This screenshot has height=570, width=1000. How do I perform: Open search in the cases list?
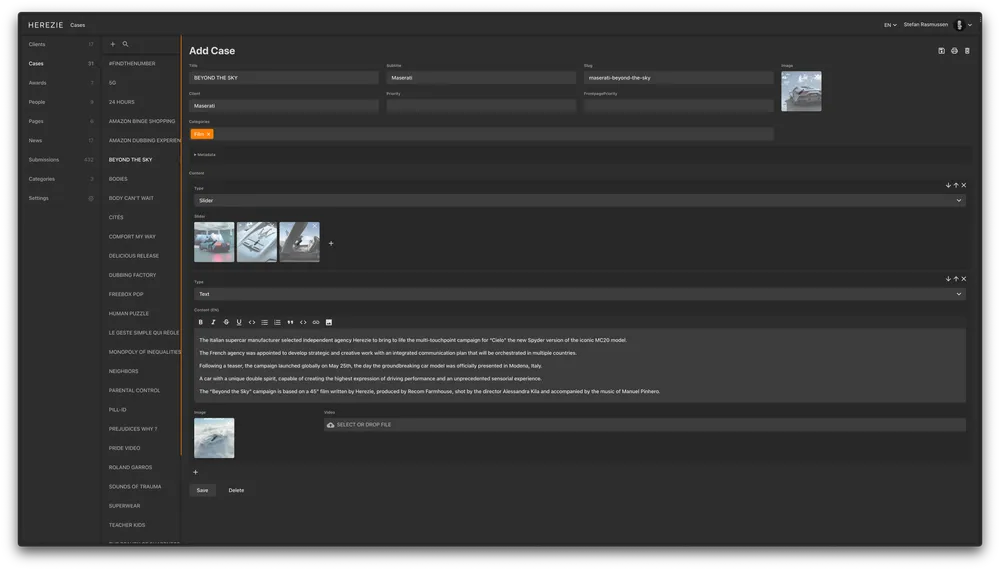[x=125, y=44]
